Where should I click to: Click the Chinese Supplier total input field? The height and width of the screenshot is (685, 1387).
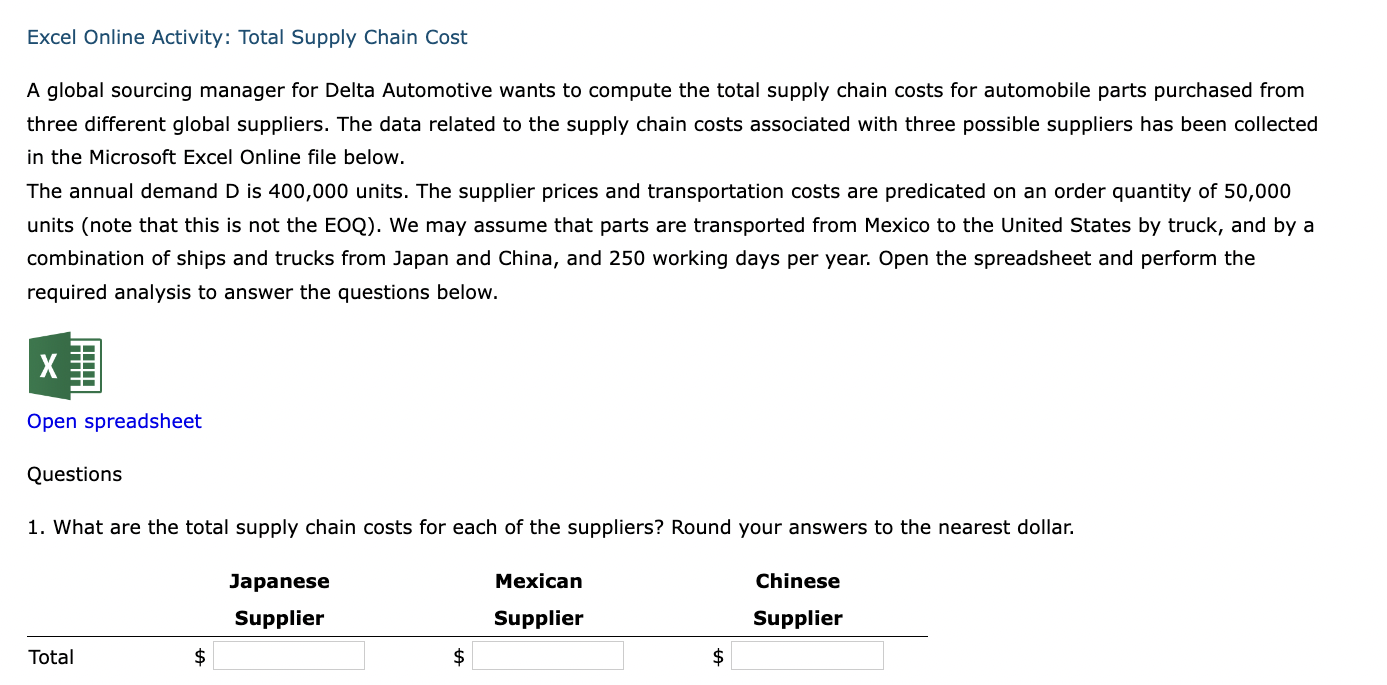pyautogui.click(x=808, y=655)
